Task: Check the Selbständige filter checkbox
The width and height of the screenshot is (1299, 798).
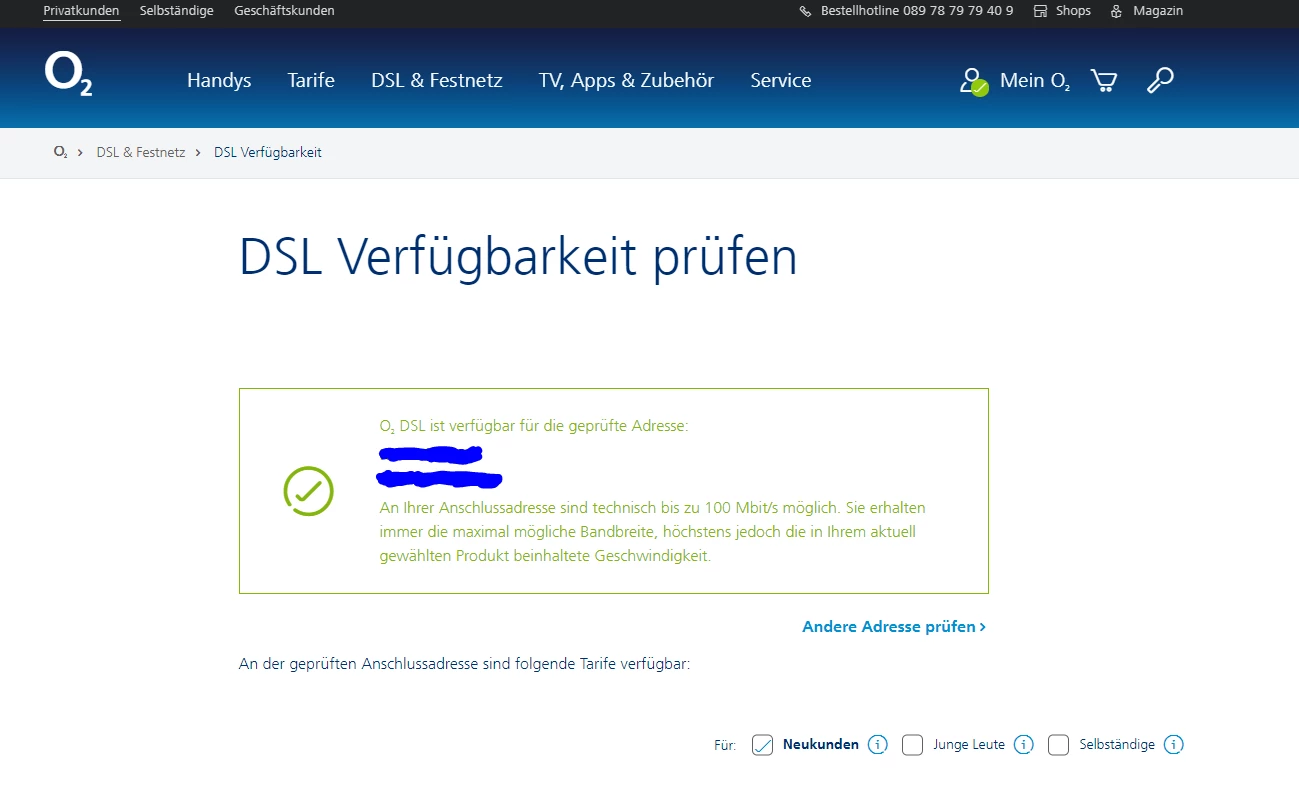Action: [x=1059, y=745]
